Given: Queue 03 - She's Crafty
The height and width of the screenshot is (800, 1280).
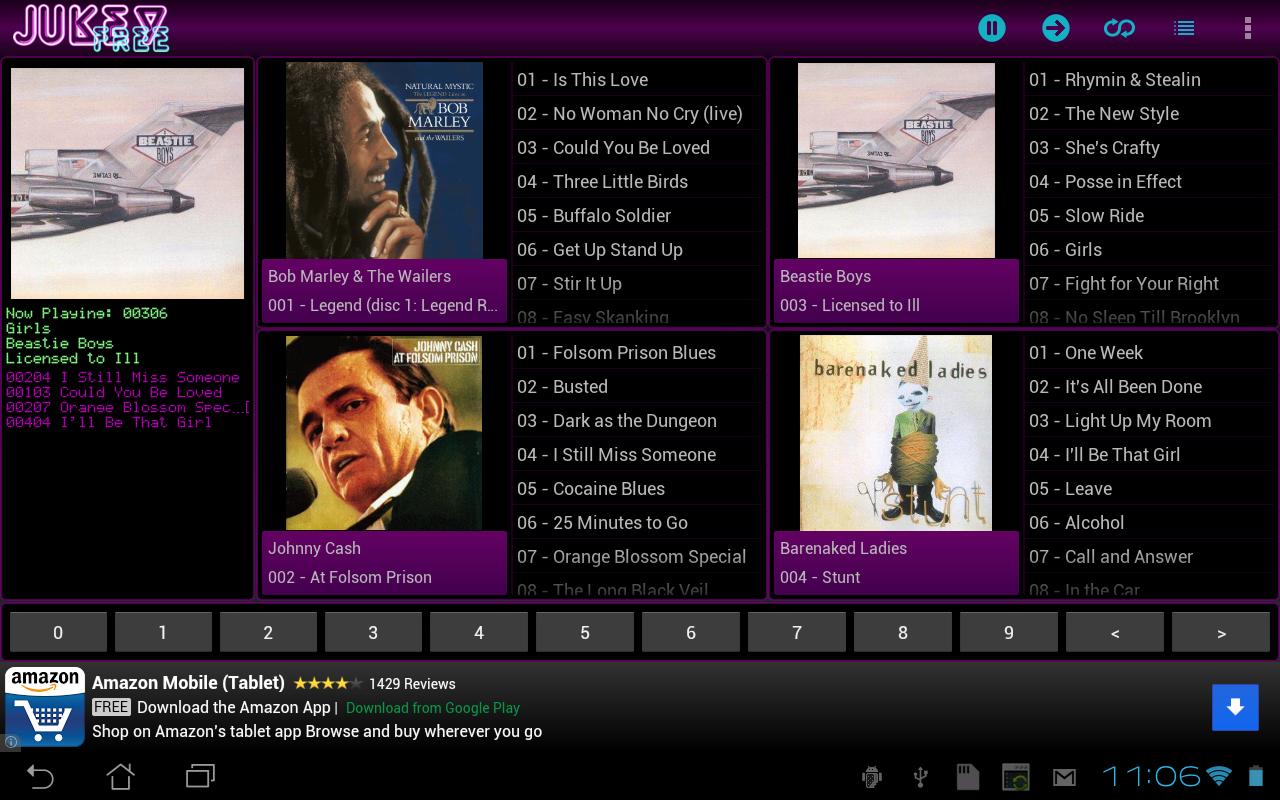Looking at the screenshot, I should tap(1150, 148).
